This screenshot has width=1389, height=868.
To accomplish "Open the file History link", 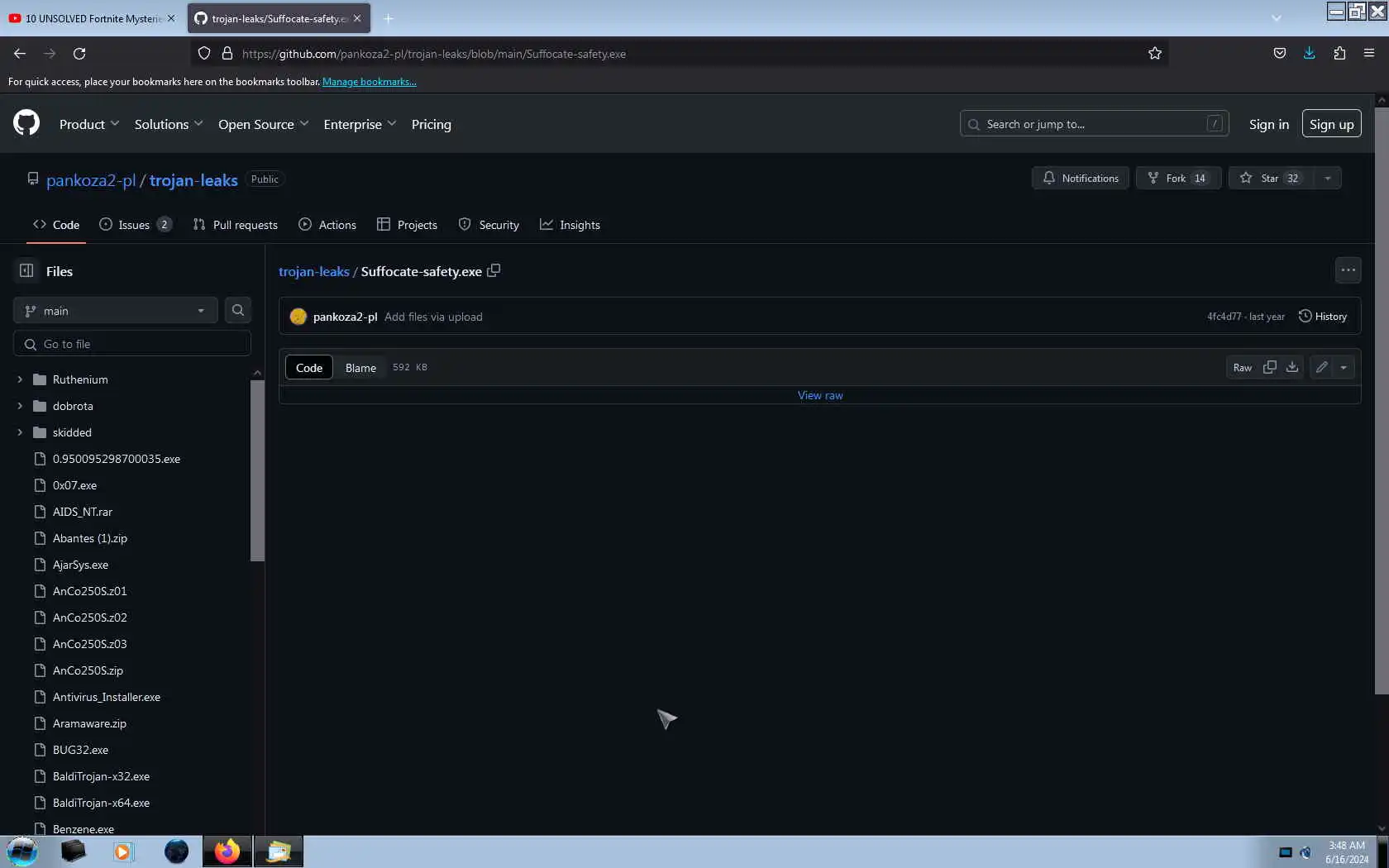I will 1323,316.
